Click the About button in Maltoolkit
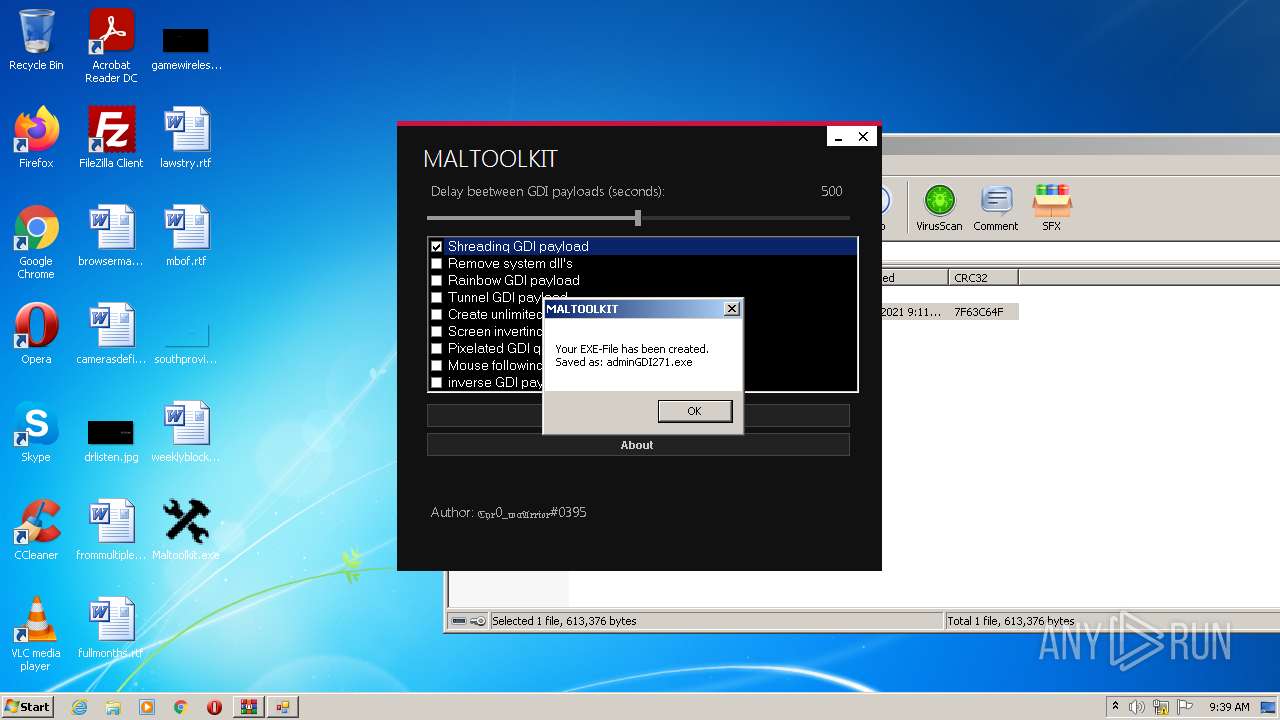 click(x=638, y=445)
